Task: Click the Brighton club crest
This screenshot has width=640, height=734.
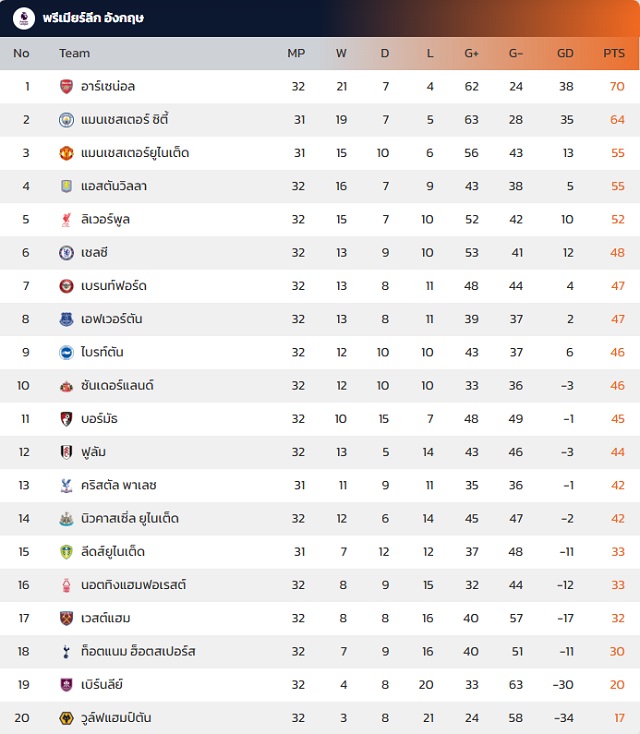Action: tap(66, 352)
